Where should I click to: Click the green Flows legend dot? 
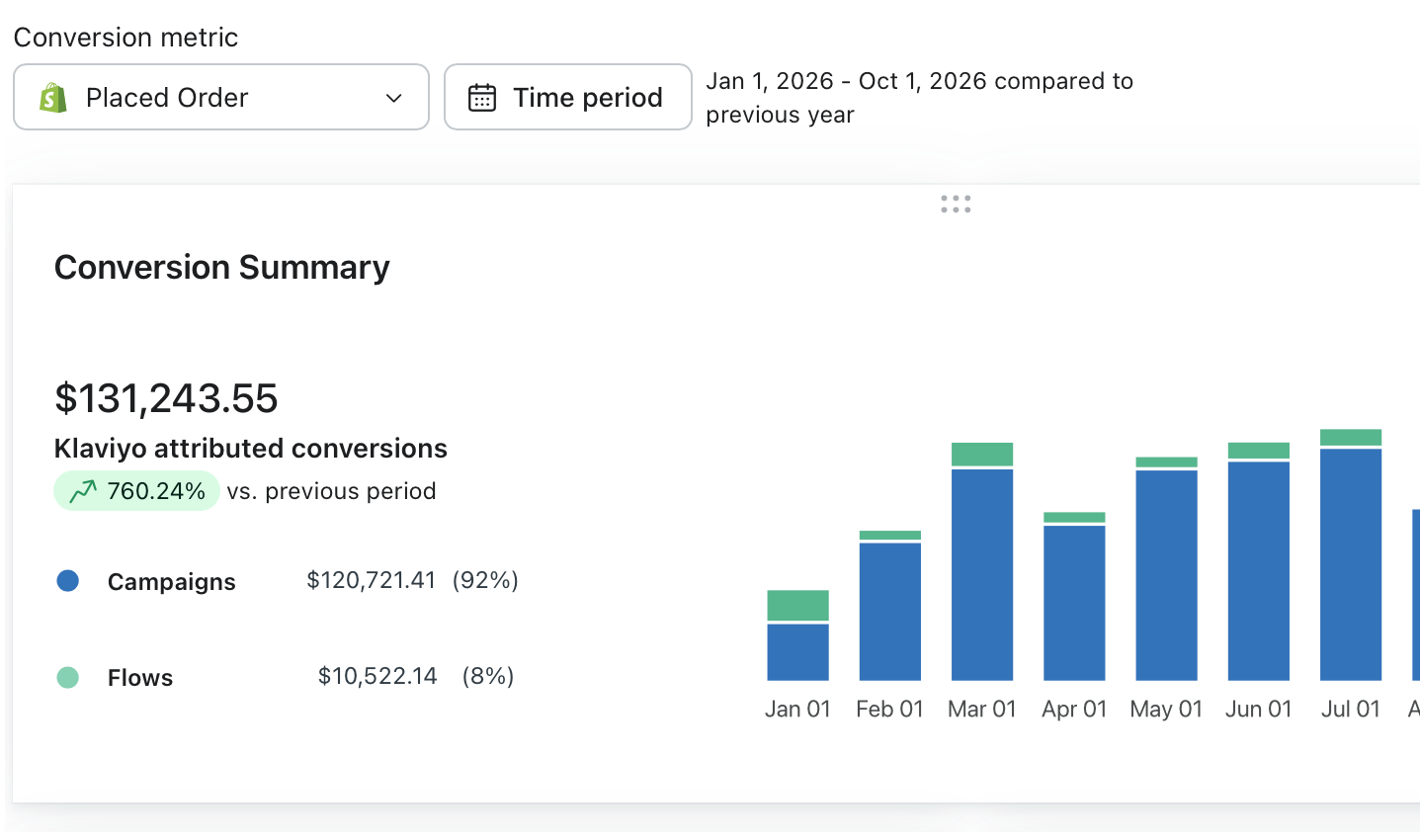(x=68, y=678)
